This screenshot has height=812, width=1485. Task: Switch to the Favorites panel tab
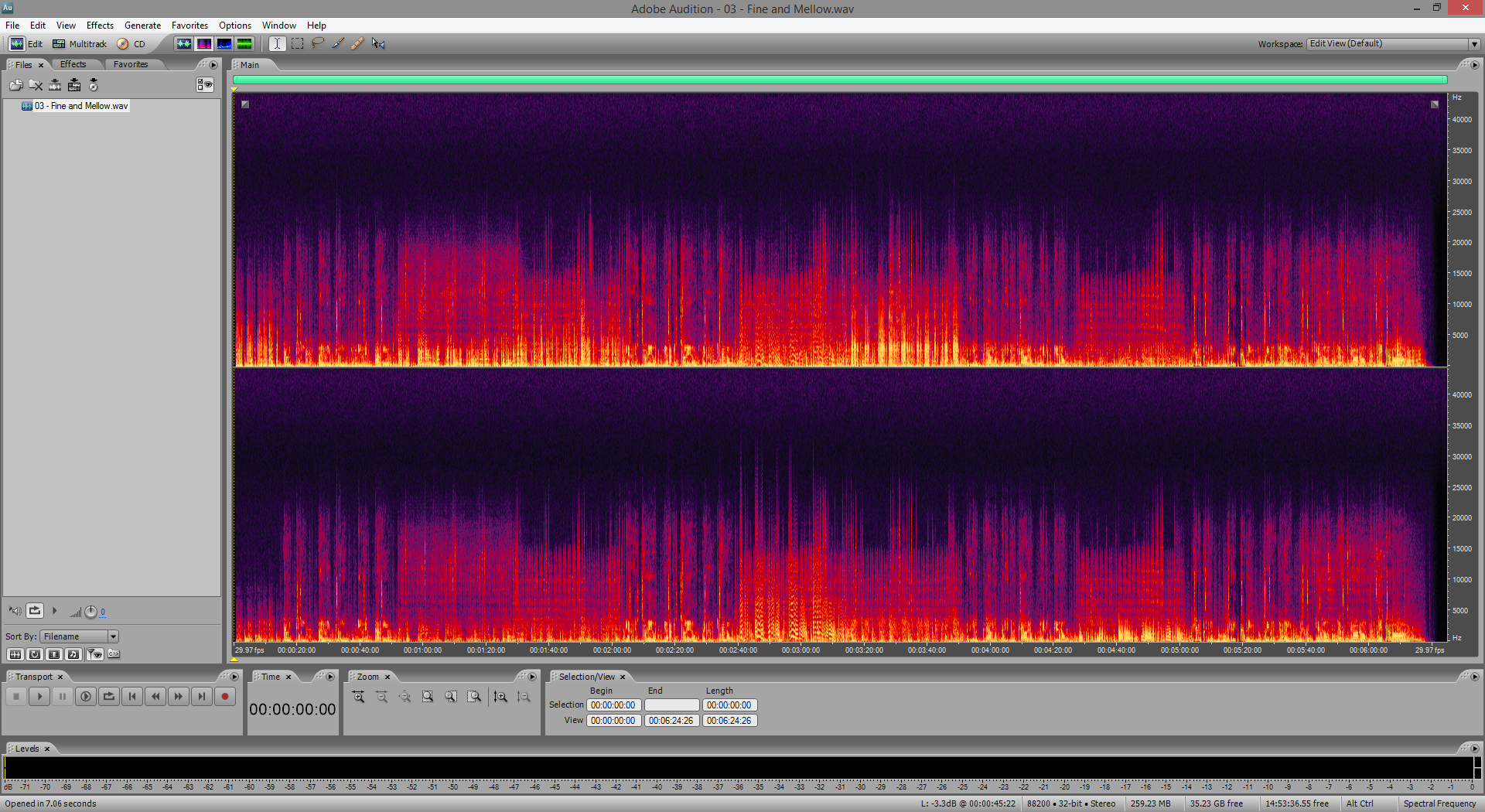coord(131,64)
